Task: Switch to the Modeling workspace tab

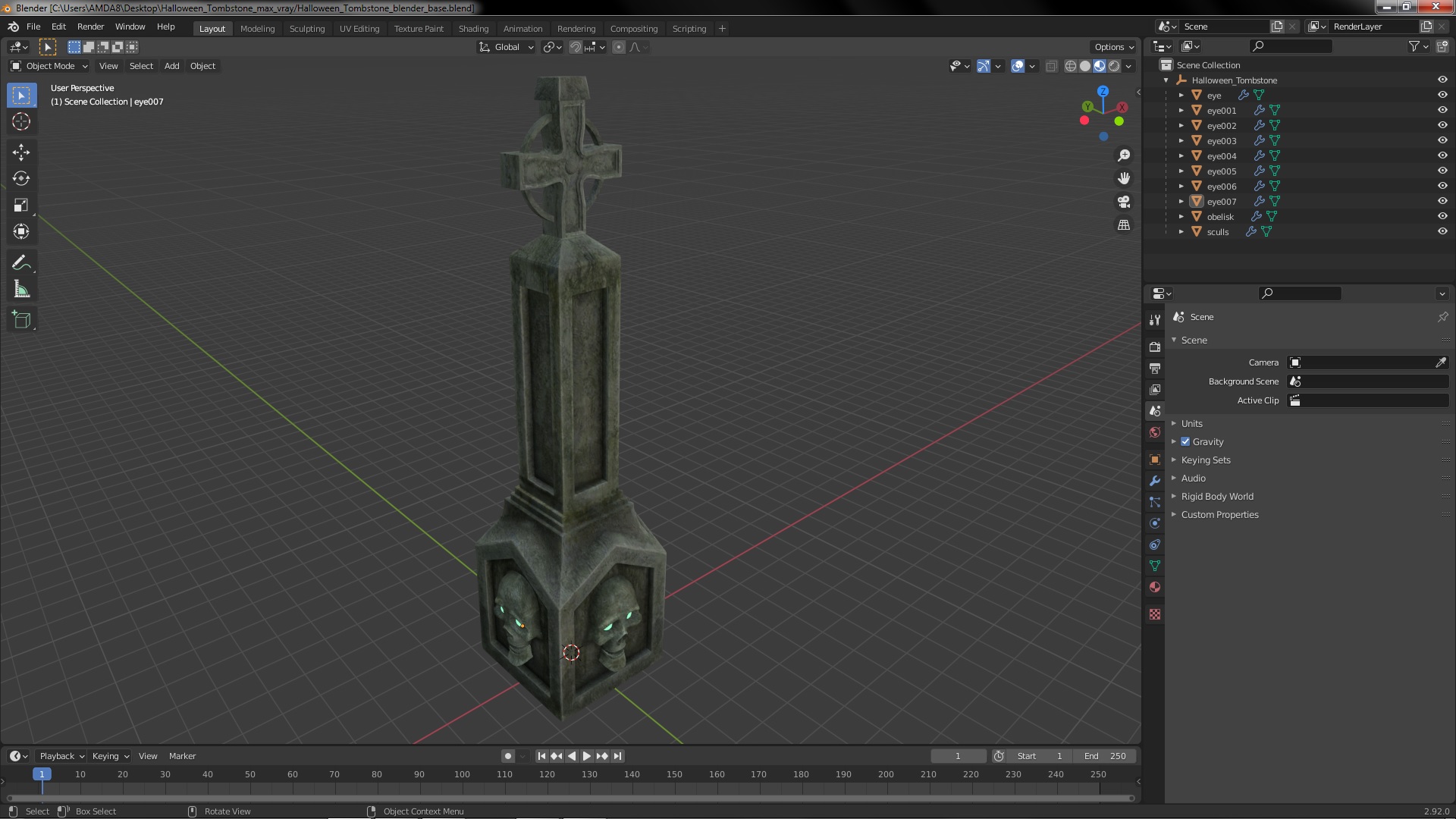Action: 257,29
